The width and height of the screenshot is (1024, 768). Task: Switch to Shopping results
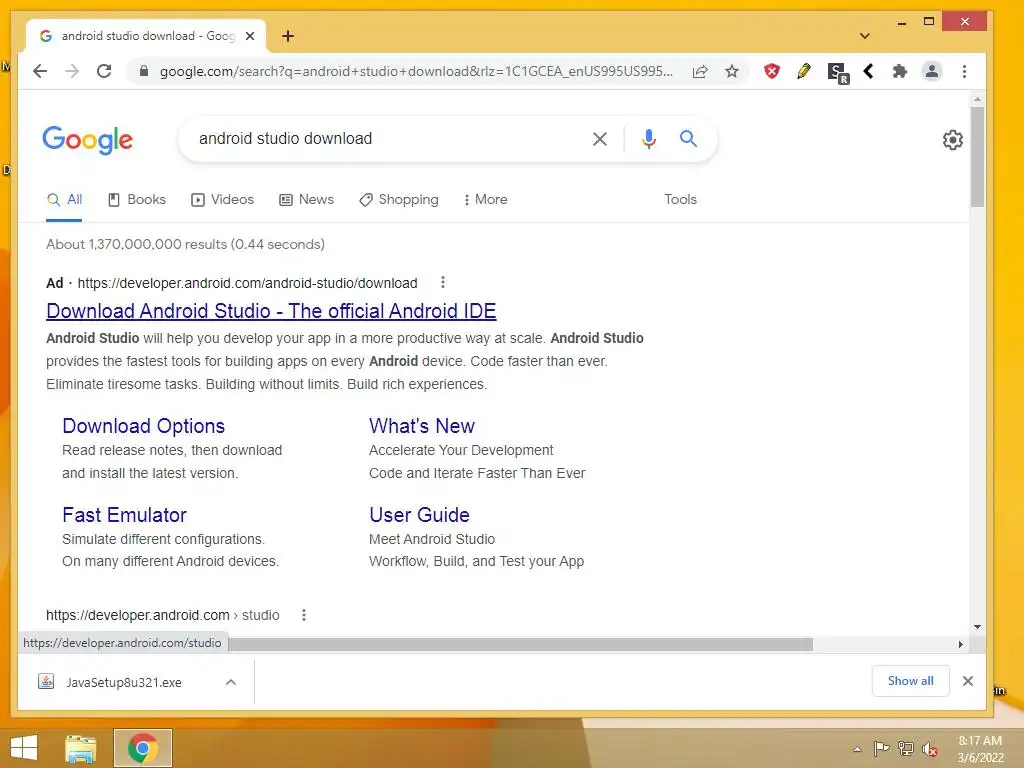(399, 199)
